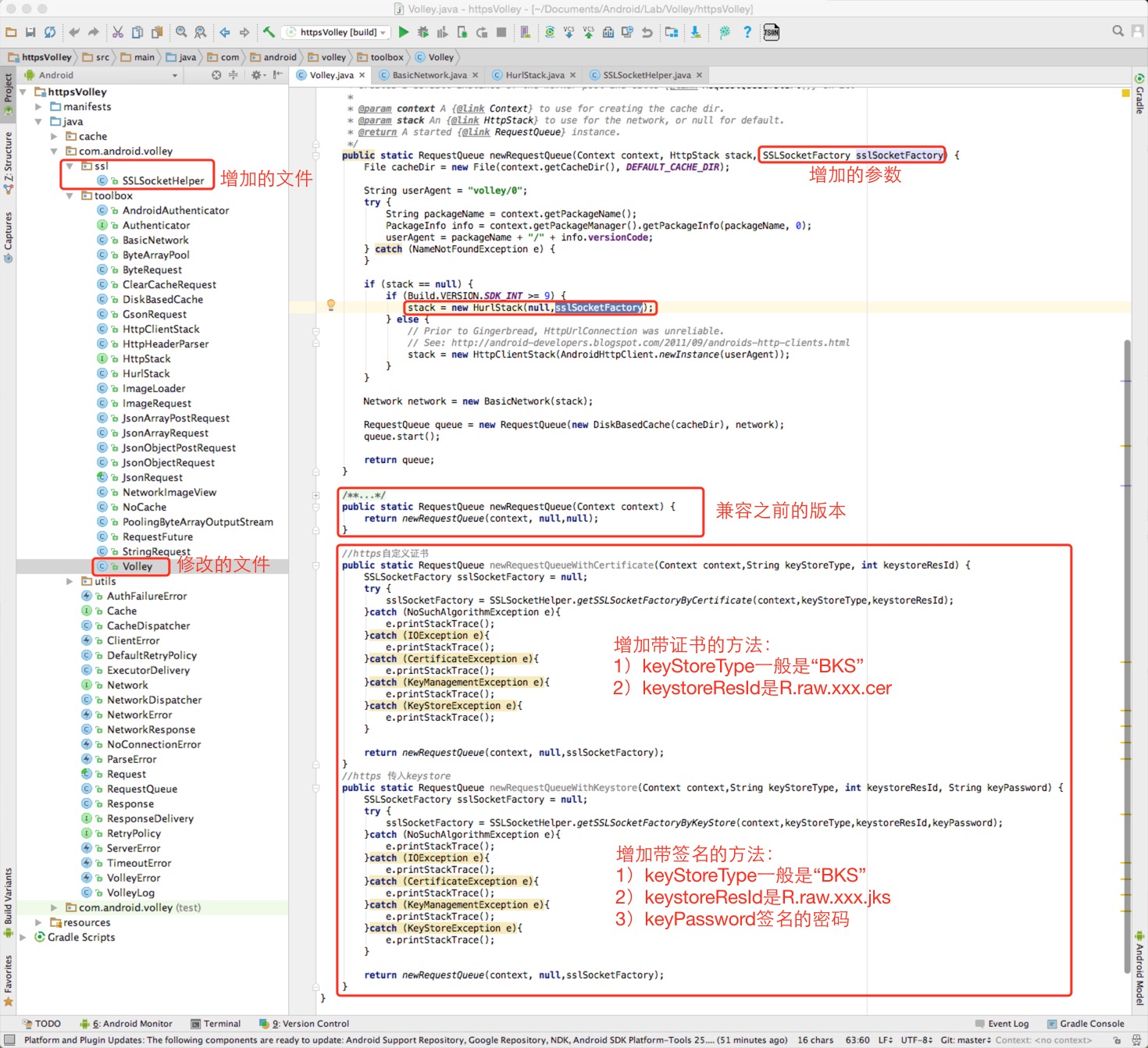Toggle the Android Model panel
The height and width of the screenshot is (1048, 1148).
1139,968
